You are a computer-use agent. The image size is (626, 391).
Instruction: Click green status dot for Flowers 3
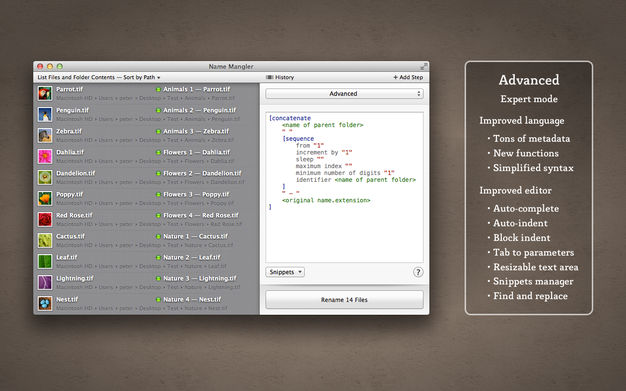point(158,195)
